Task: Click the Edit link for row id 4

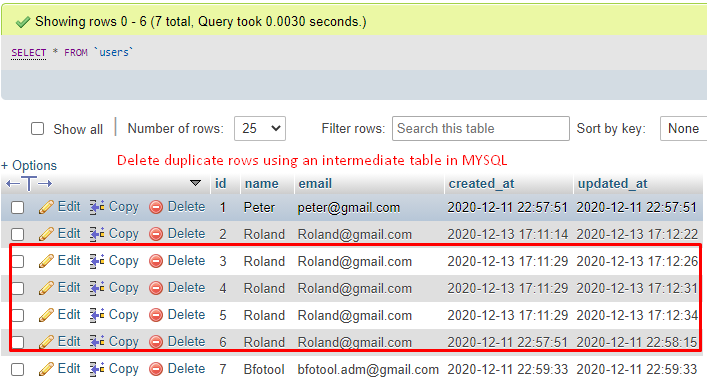Action: [x=69, y=288]
